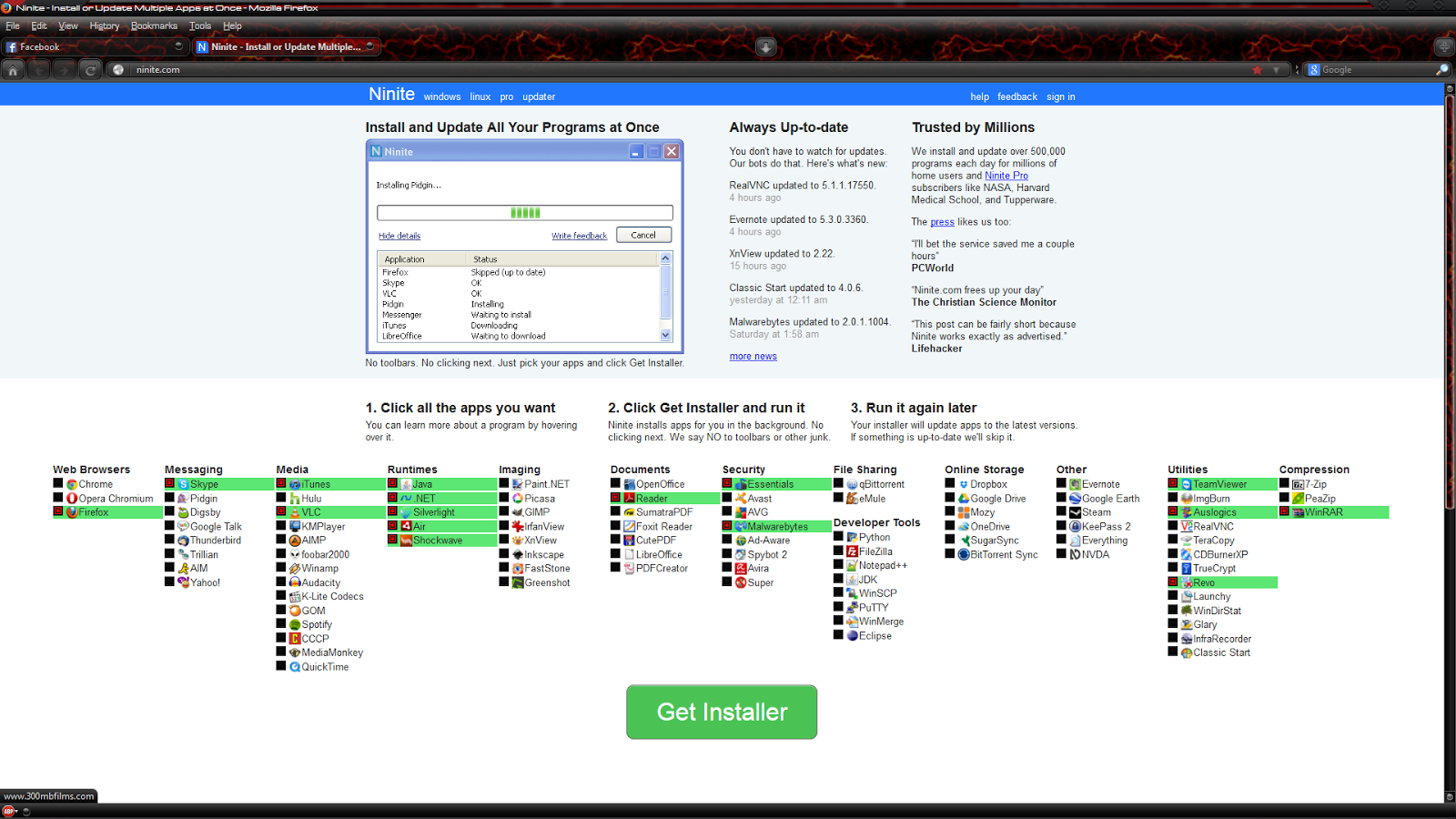Uncheck the VLC checkbox
This screenshot has height=819, width=1456.
(281, 512)
